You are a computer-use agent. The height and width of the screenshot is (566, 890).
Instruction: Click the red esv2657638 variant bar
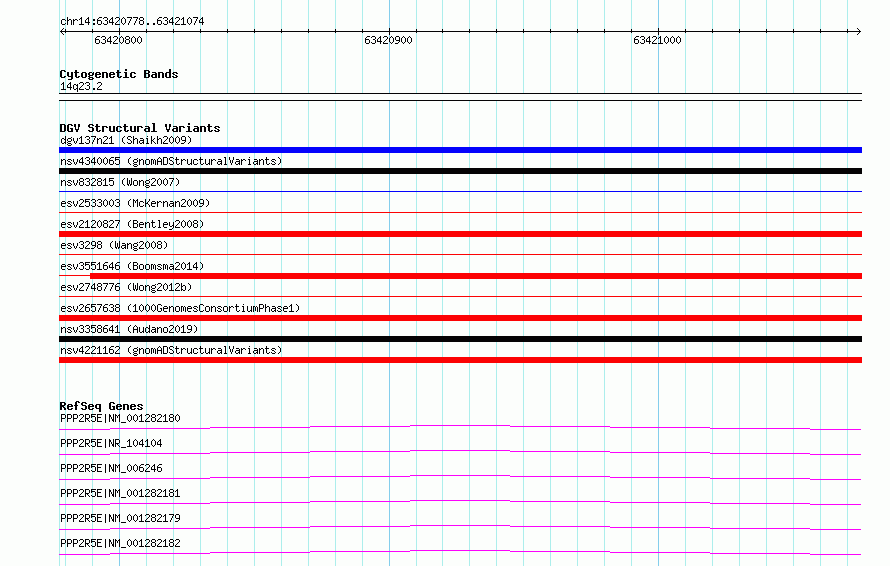pyautogui.click(x=460, y=318)
